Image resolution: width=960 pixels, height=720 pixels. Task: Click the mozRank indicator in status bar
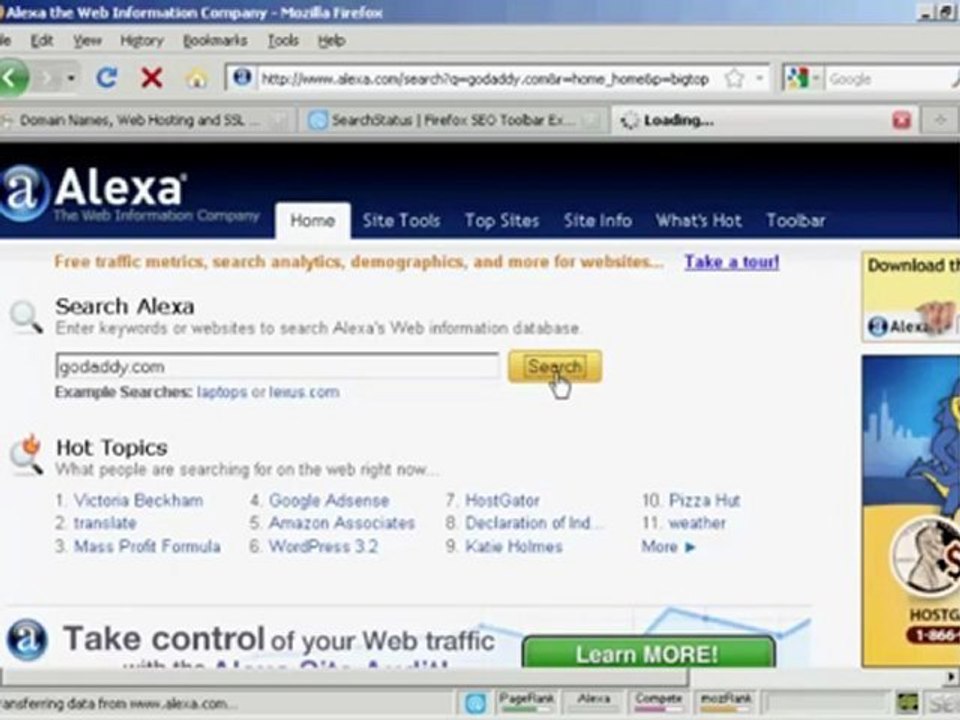726,702
